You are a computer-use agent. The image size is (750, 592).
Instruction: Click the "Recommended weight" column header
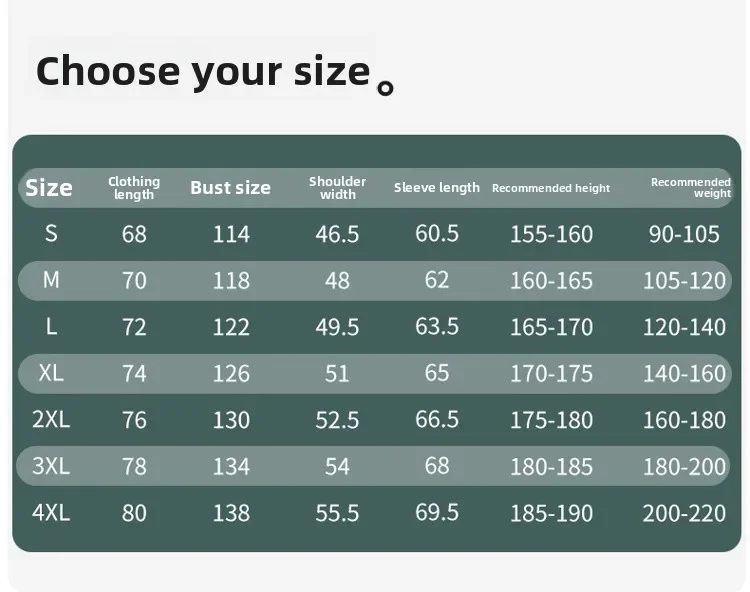[691, 188]
